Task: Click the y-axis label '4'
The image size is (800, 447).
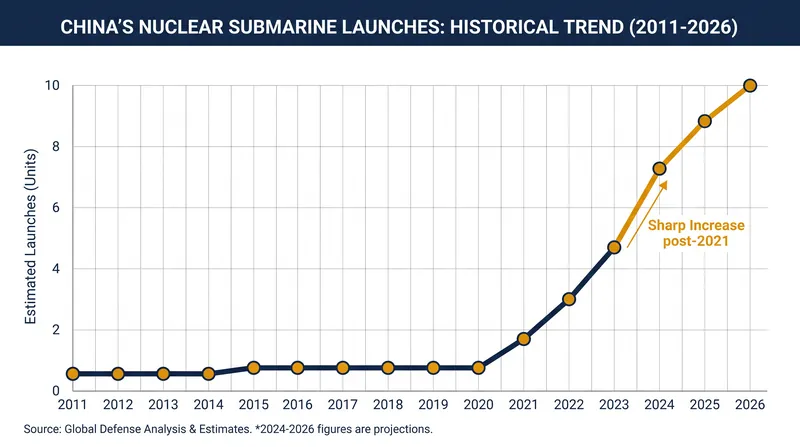Action: tap(56, 269)
